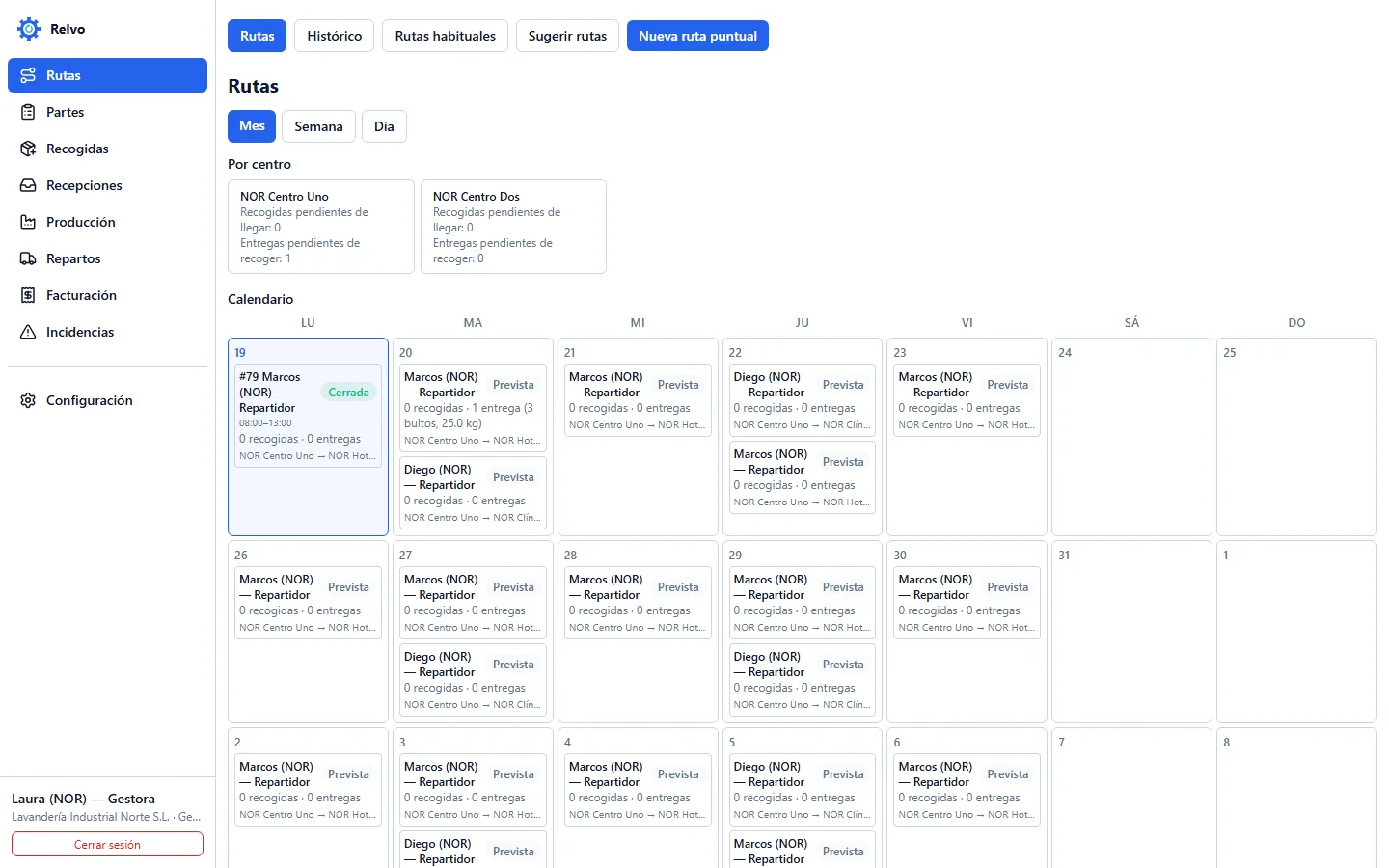
Task: Click the Partes clipboard icon
Action: [x=28, y=112]
